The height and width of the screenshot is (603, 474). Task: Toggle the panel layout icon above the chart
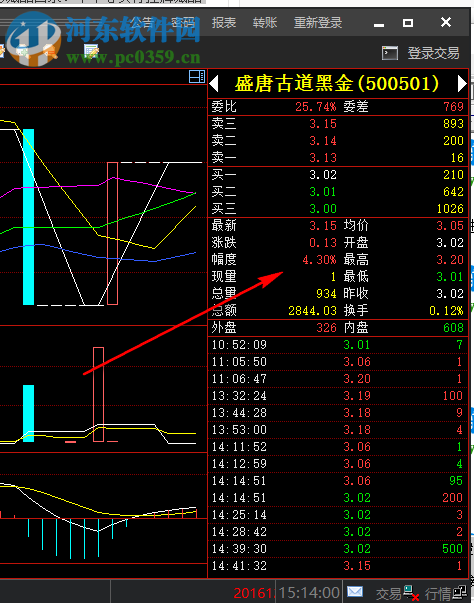click(x=197, y=77)
